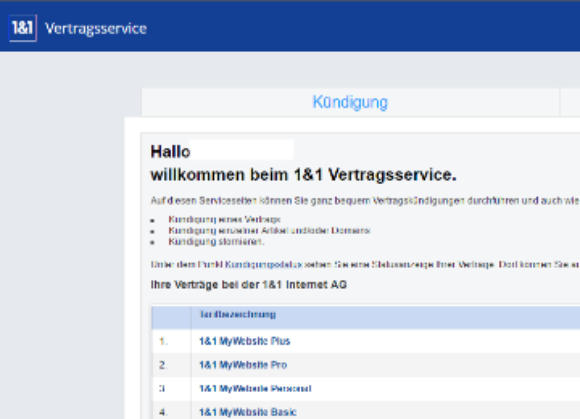580x419 pixels.
Task: Select row number 1. in contracts table
Action: pyautogui.click(x=163, y=341)
